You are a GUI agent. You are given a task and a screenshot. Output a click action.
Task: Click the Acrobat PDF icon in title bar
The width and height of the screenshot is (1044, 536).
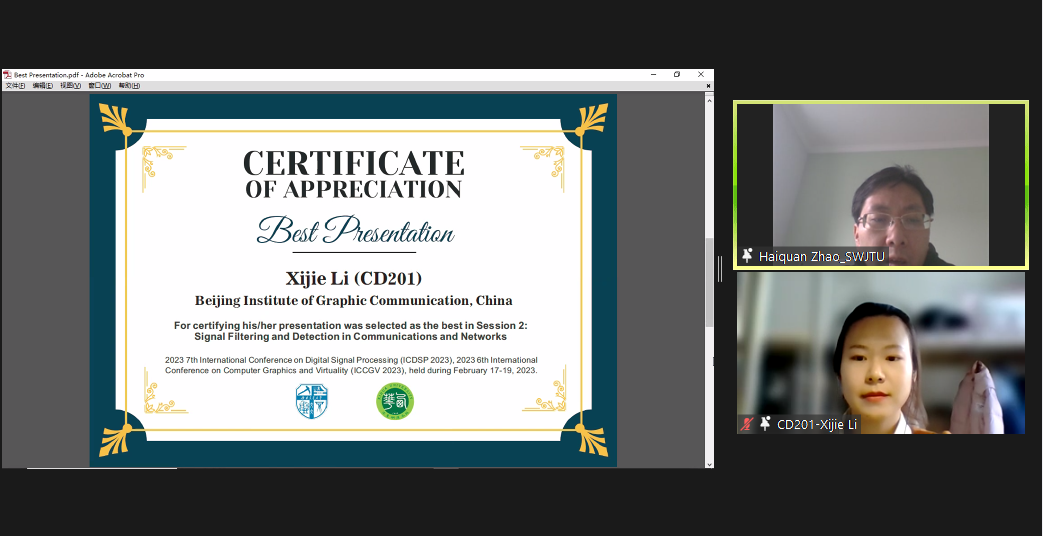click(7, 75)
